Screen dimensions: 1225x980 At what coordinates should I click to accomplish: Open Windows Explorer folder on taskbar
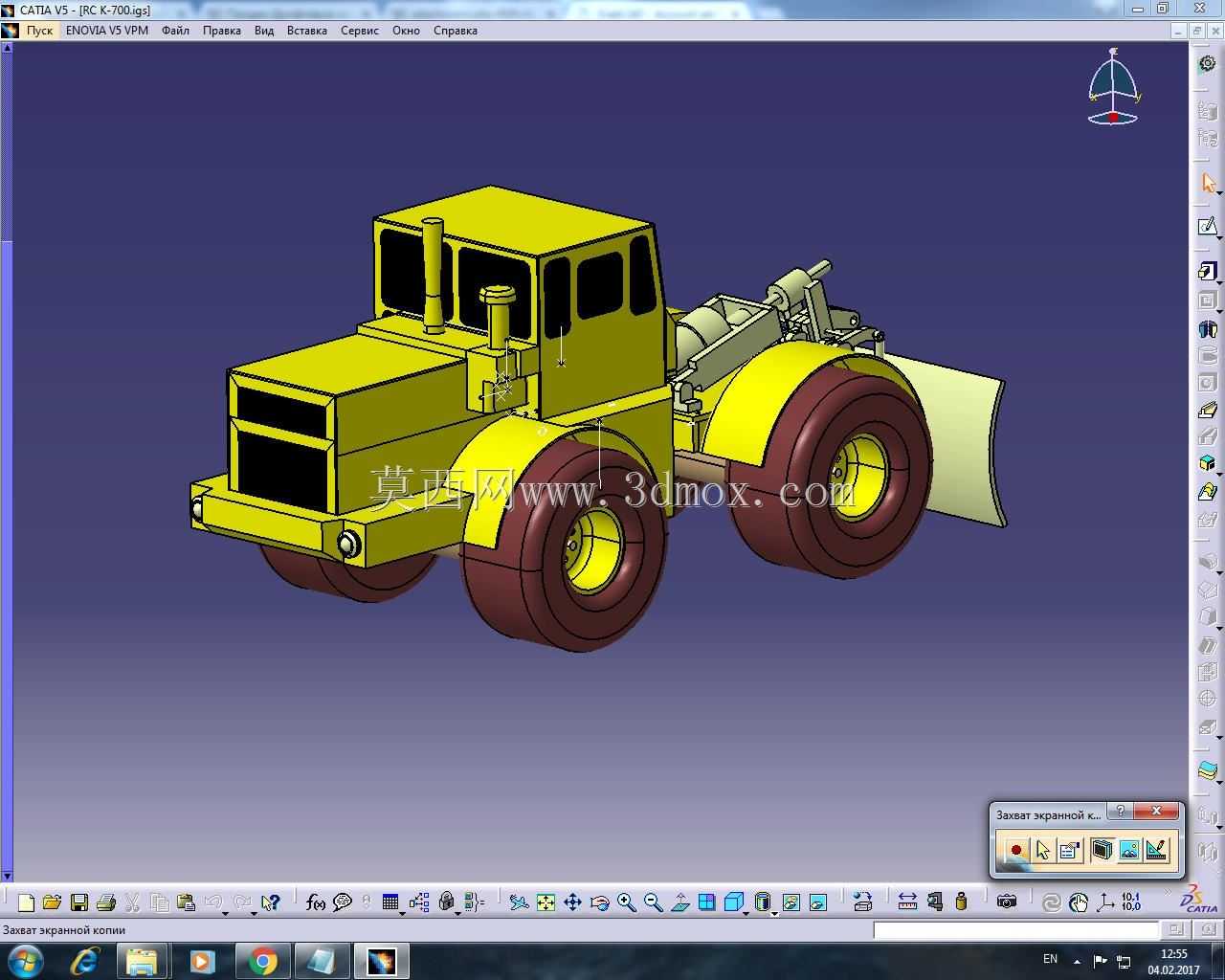click(142, 961)
